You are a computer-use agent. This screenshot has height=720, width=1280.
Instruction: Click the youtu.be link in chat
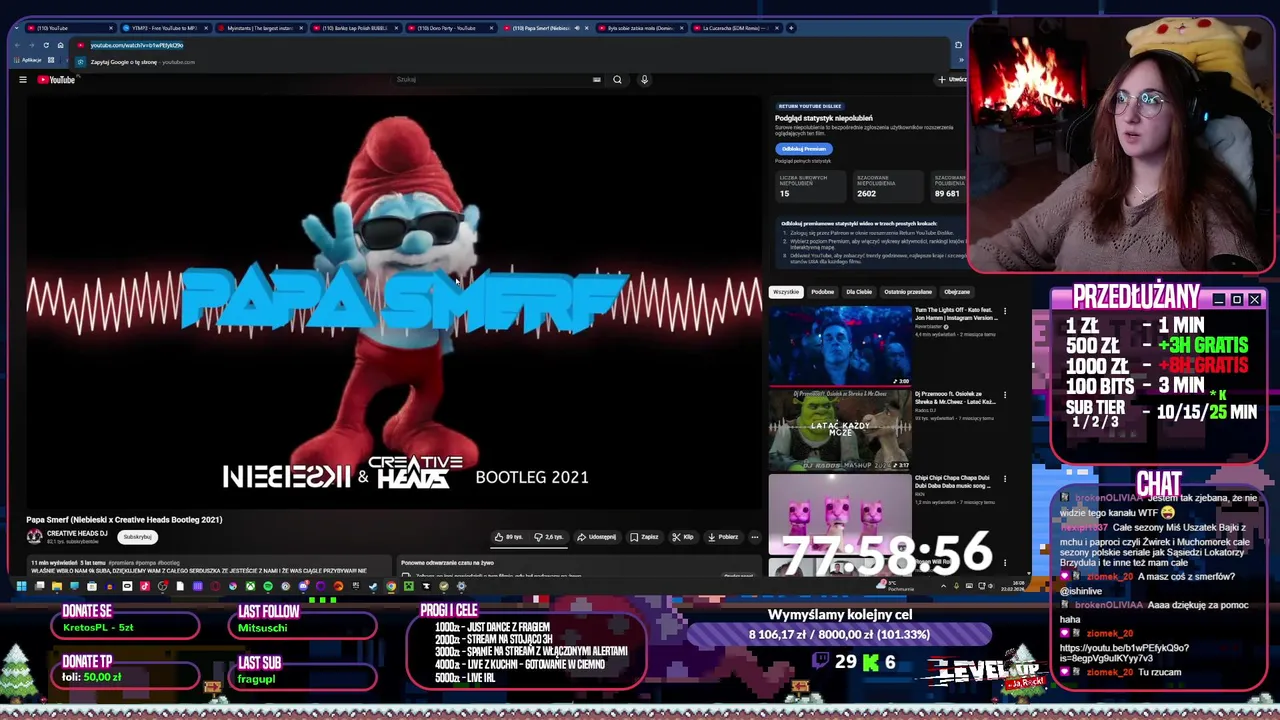tap(1125, 654)
